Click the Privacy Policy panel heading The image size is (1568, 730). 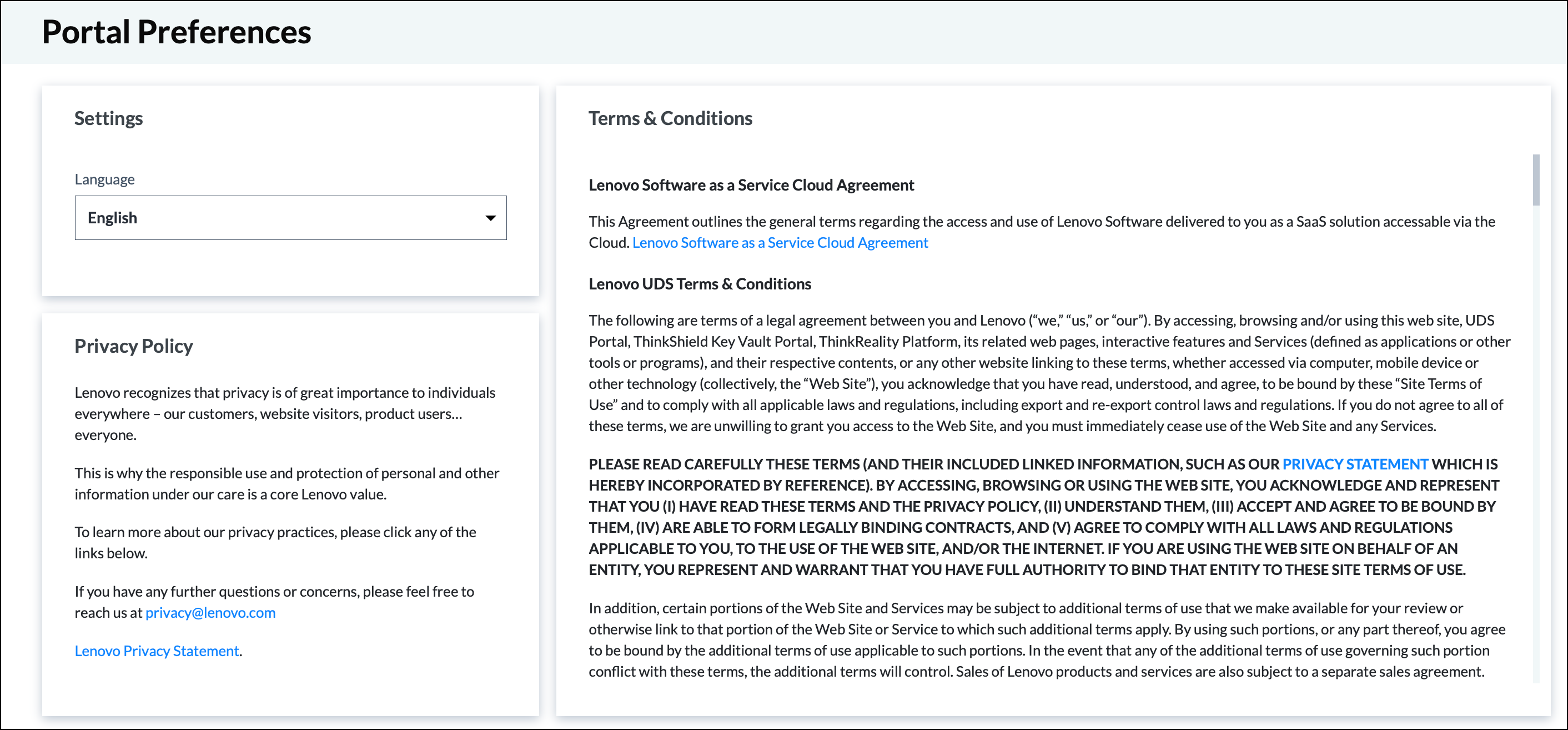[x=133, y=346]
